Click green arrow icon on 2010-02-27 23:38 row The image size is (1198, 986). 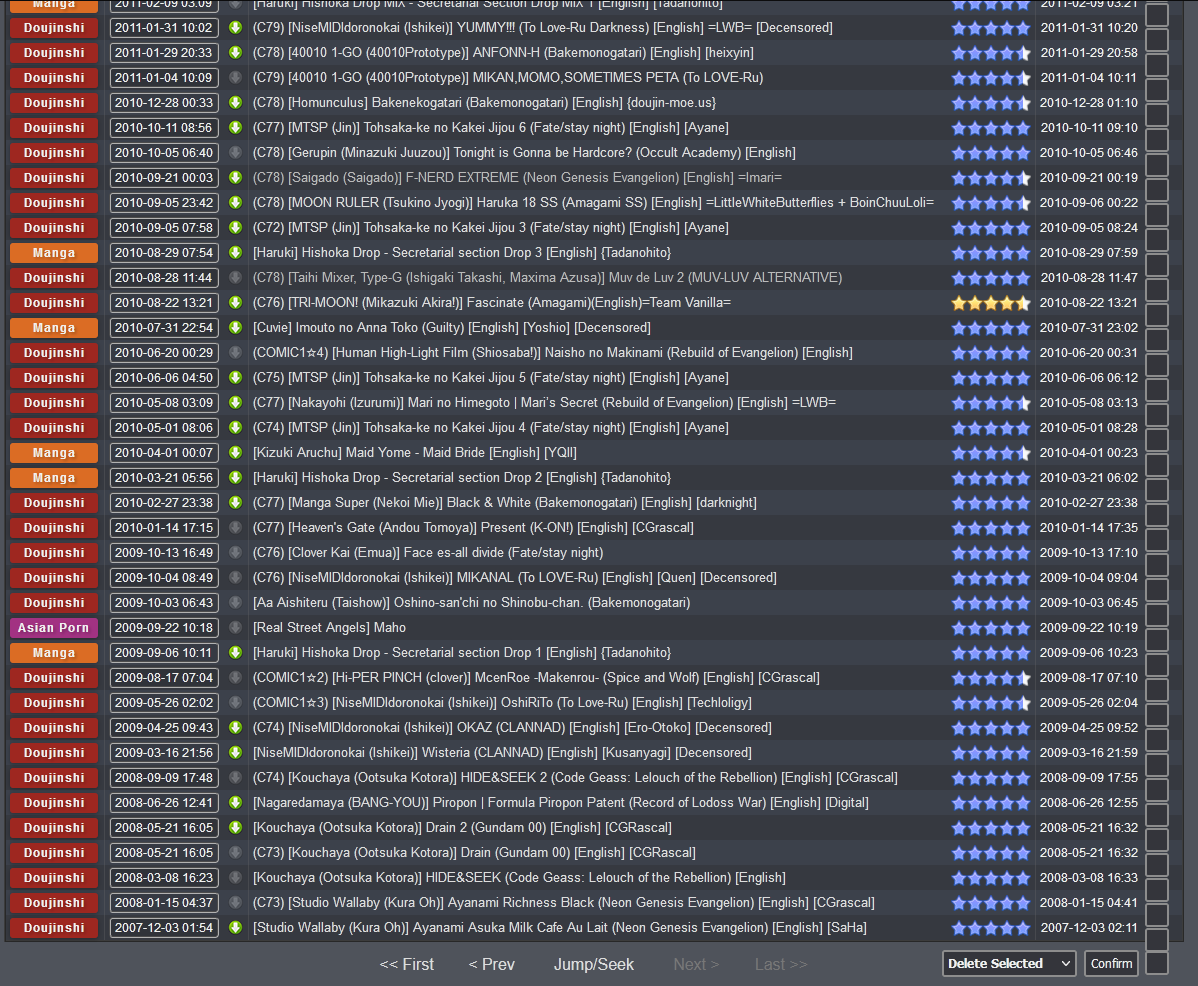[235, 503]
